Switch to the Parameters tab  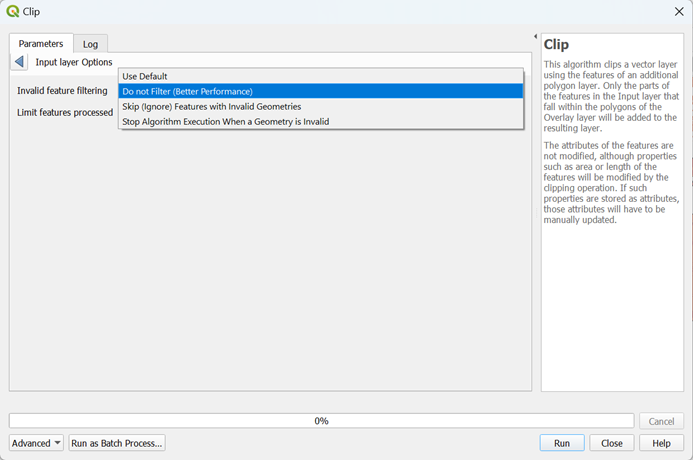41,44
